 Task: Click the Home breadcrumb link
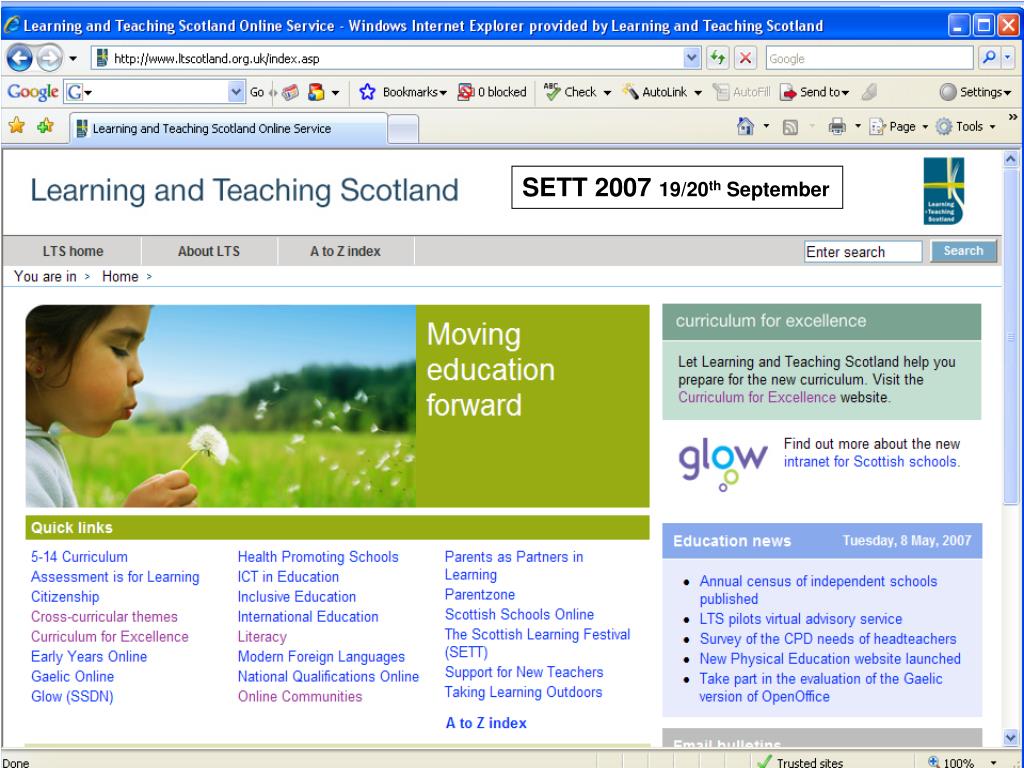(120, 276)
